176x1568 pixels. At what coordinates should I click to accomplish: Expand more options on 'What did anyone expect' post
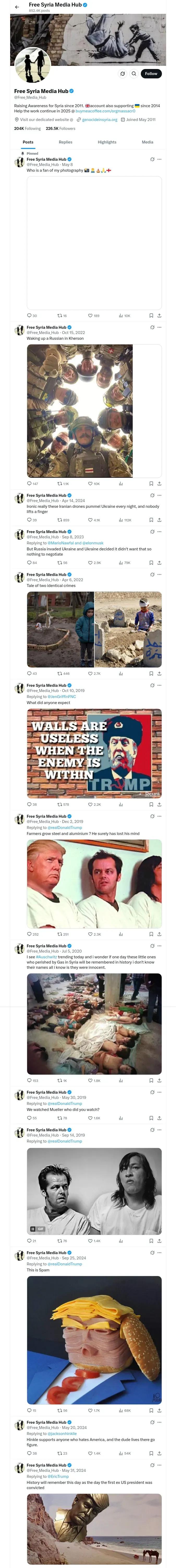(x=160, y=685)
